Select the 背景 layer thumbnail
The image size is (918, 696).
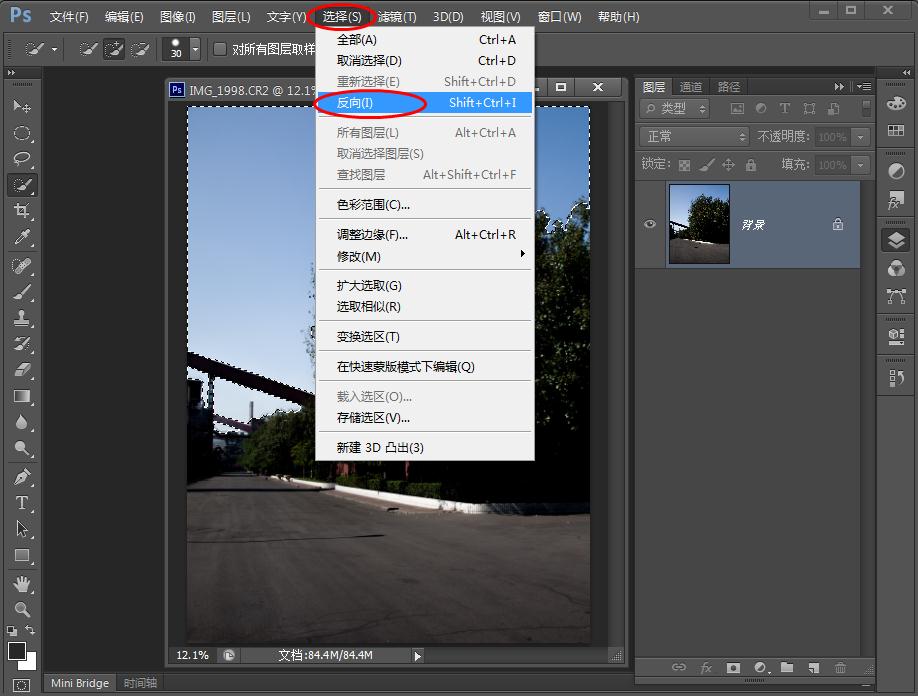pyautogui.click(x=699, y=225)
